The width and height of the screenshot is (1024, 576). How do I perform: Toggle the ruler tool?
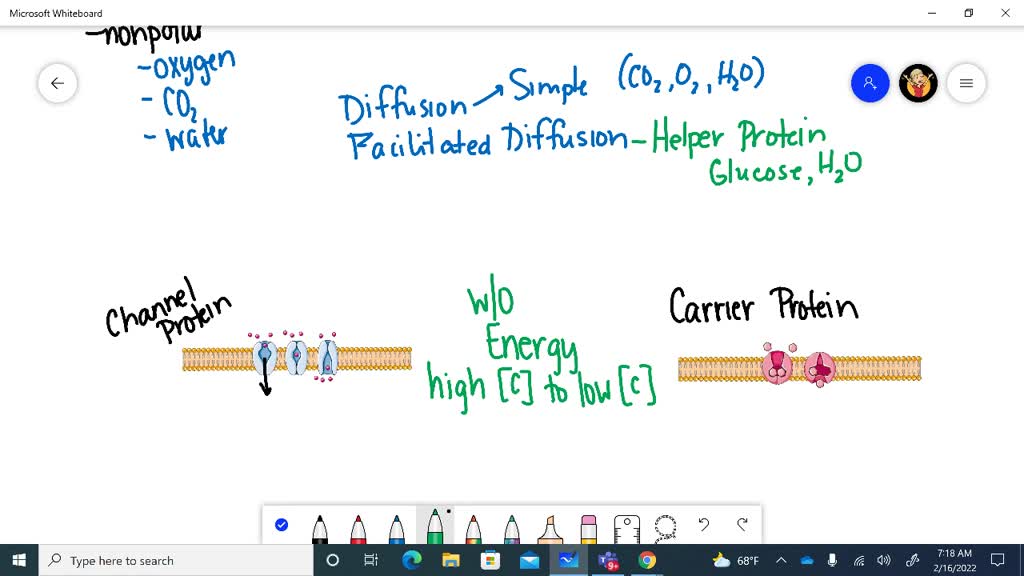coord(627,527)
